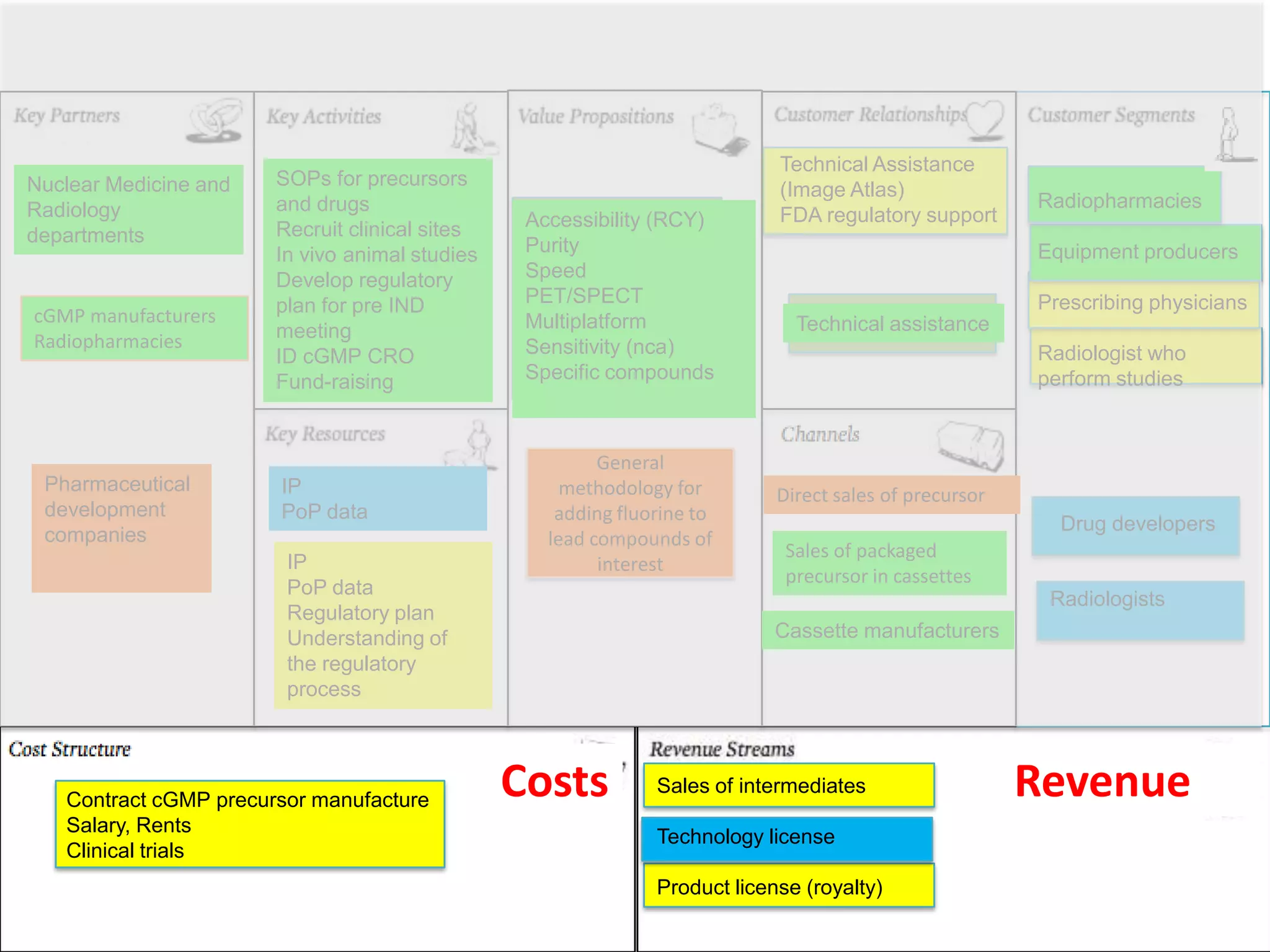
Task: Select the Contract cGMP precursor manufacture note
Action: [x=249, y=824]
